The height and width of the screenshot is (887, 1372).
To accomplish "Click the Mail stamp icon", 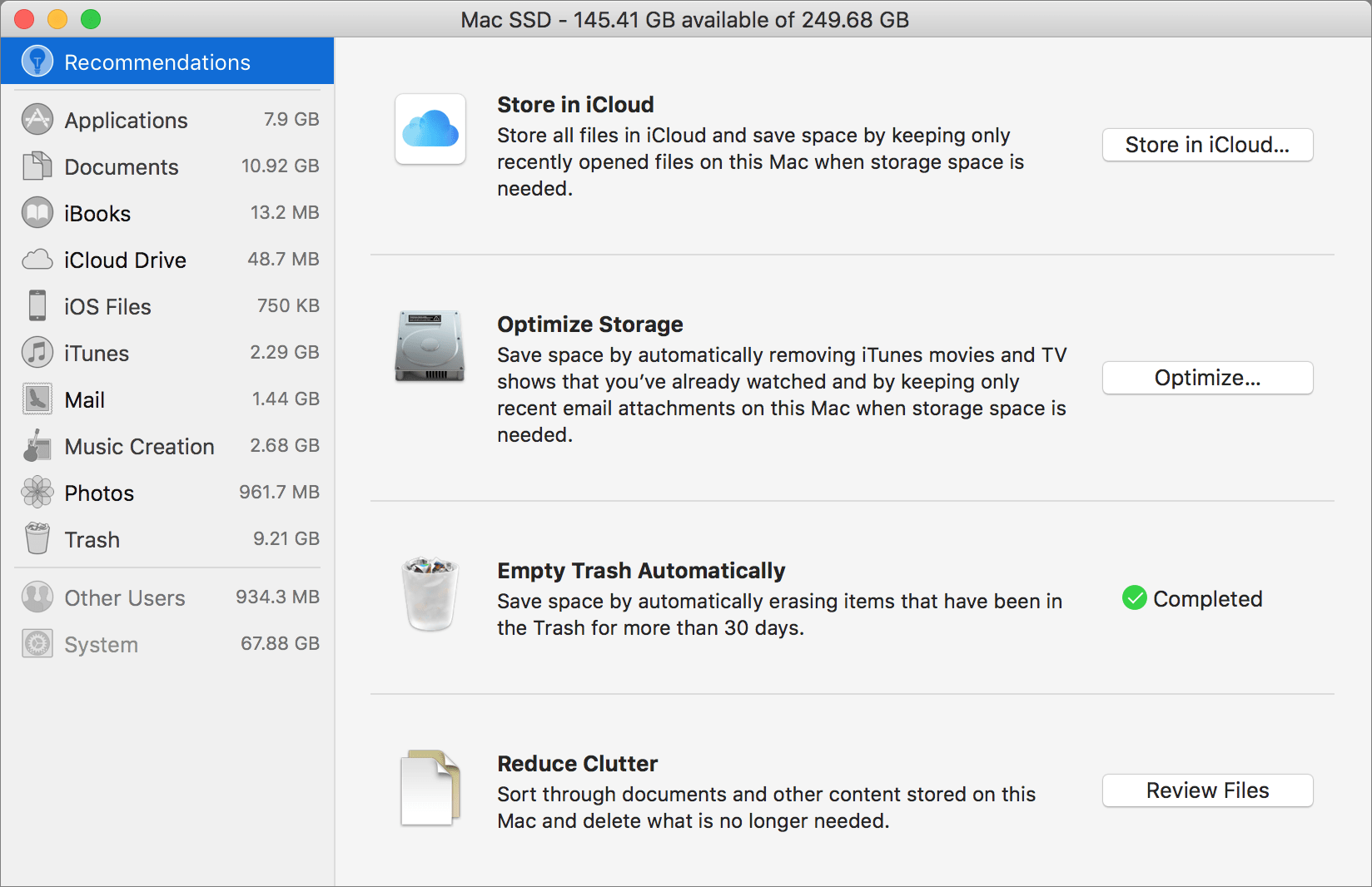I will pos(37,399).
